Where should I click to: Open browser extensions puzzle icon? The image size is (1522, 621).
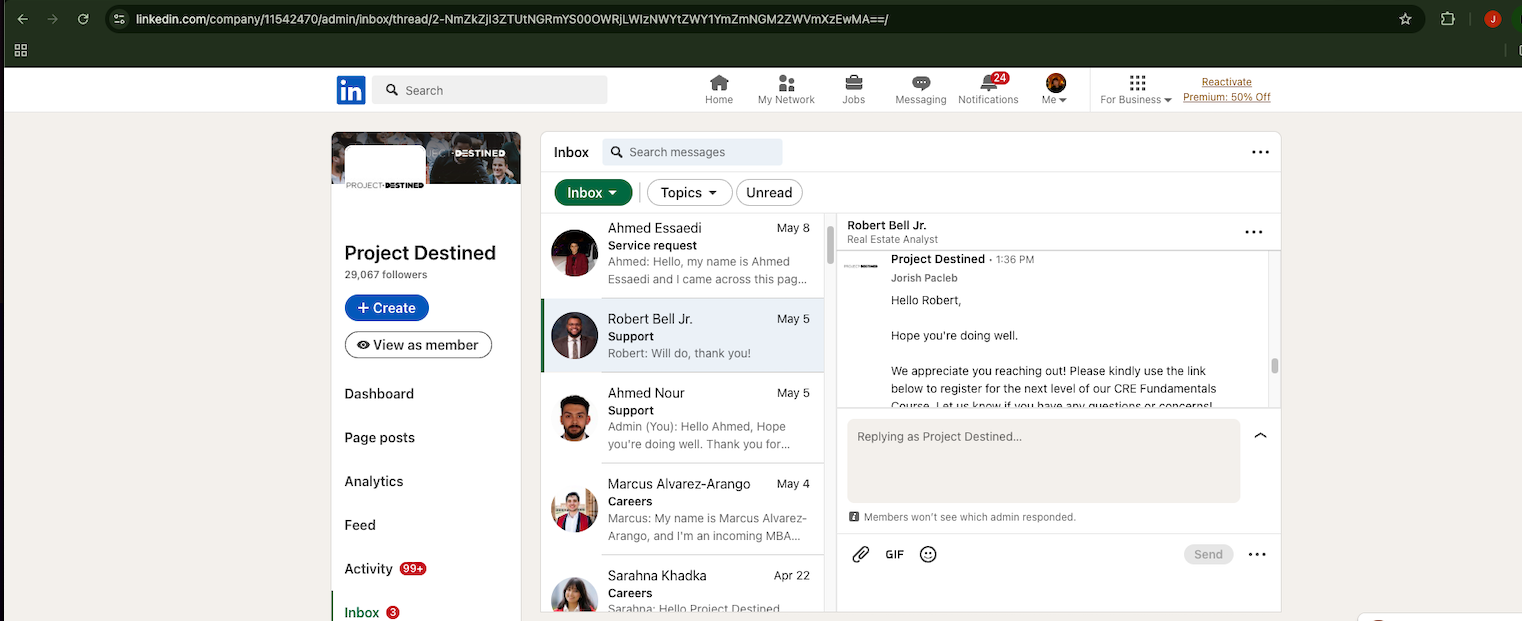1447,19
